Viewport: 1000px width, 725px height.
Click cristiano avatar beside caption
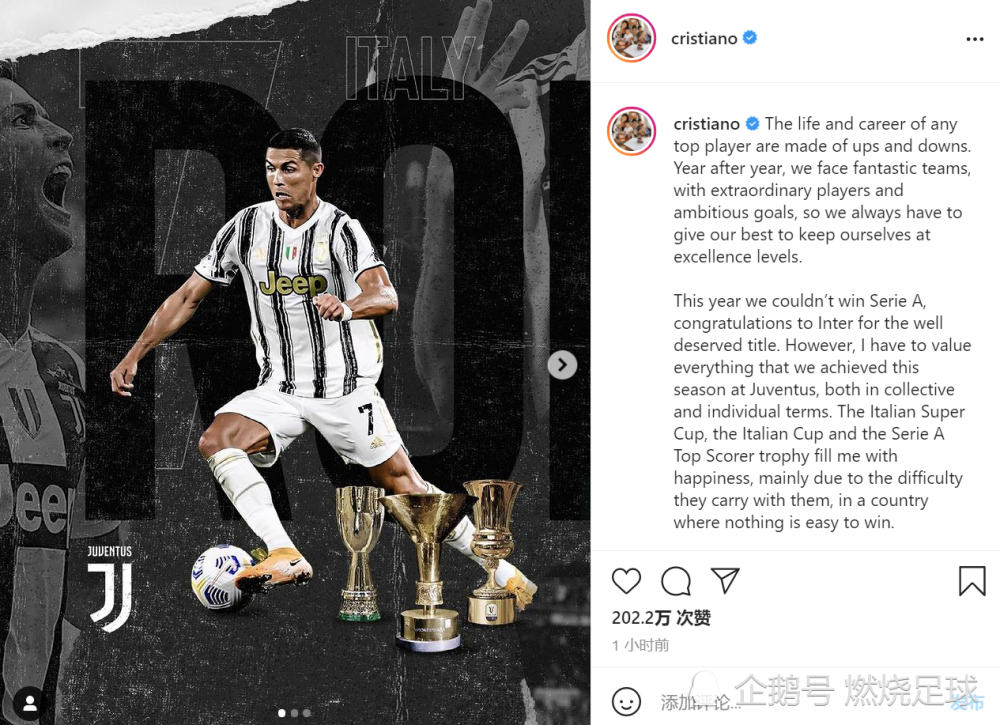pos(631,131)
